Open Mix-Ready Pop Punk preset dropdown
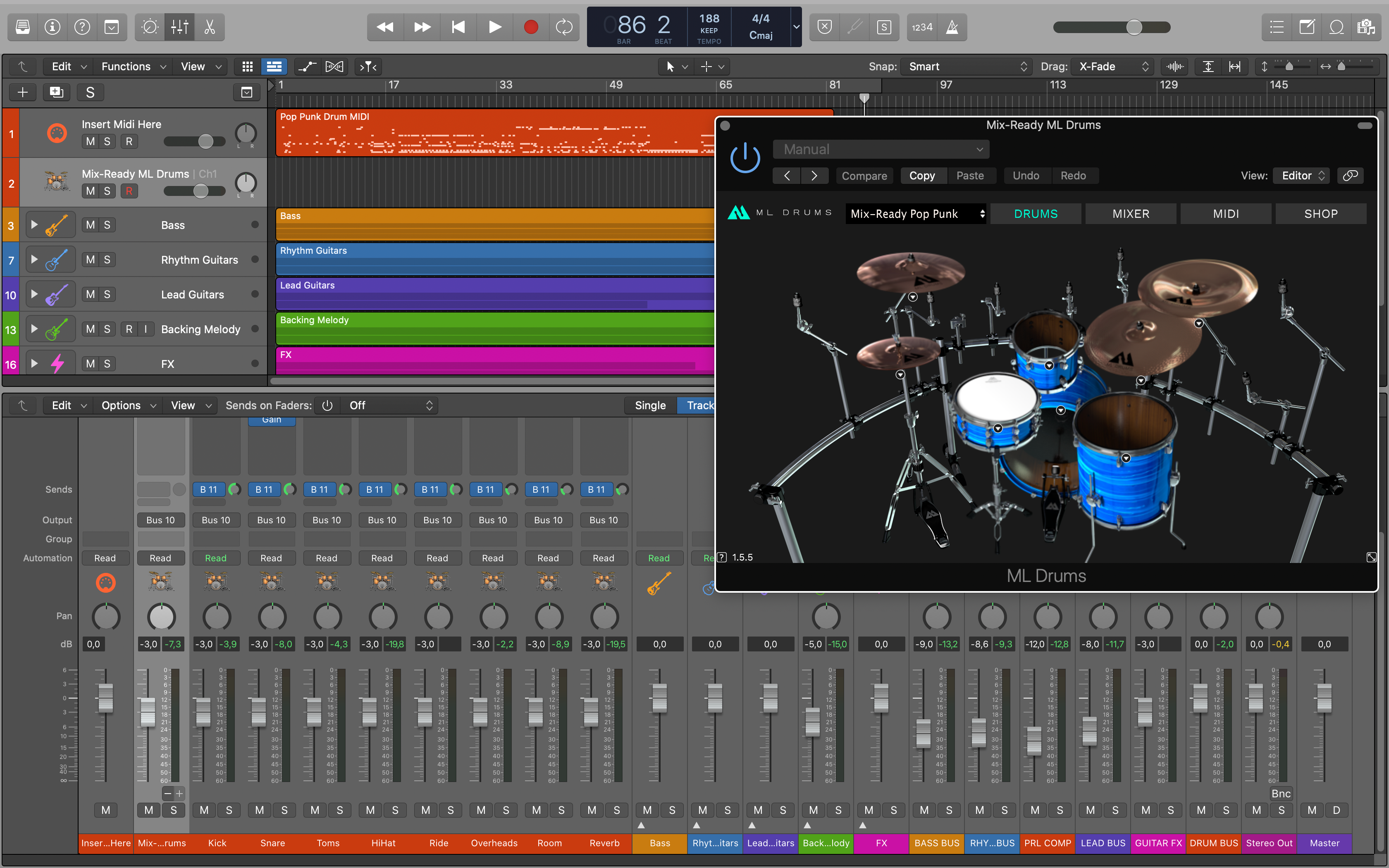Viewport: 1389px width, 868px height. tap(916, 214)
